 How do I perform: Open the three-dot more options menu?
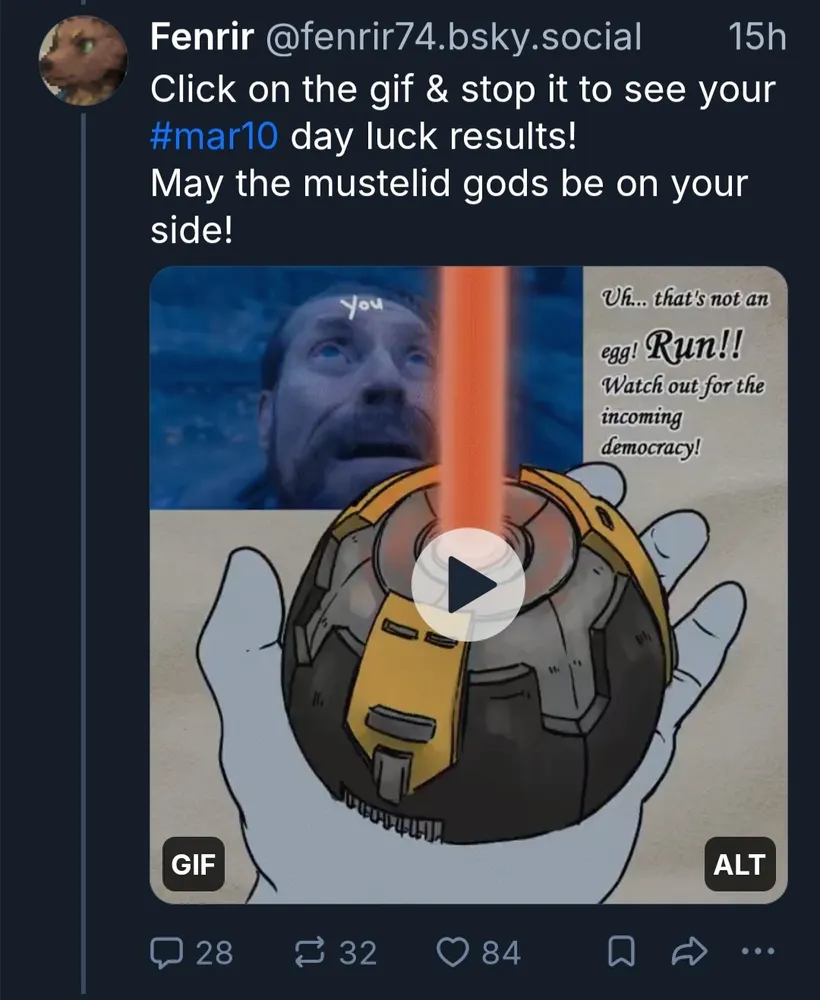[759, 951]
